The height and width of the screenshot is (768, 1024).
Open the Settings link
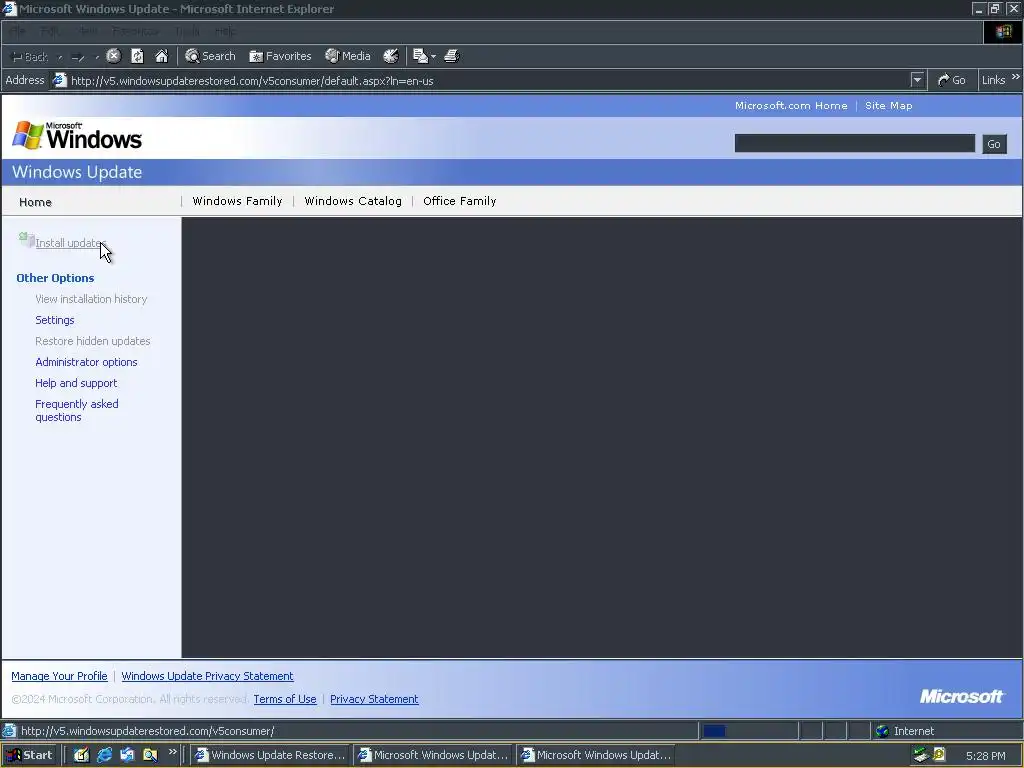pos(55,320)
